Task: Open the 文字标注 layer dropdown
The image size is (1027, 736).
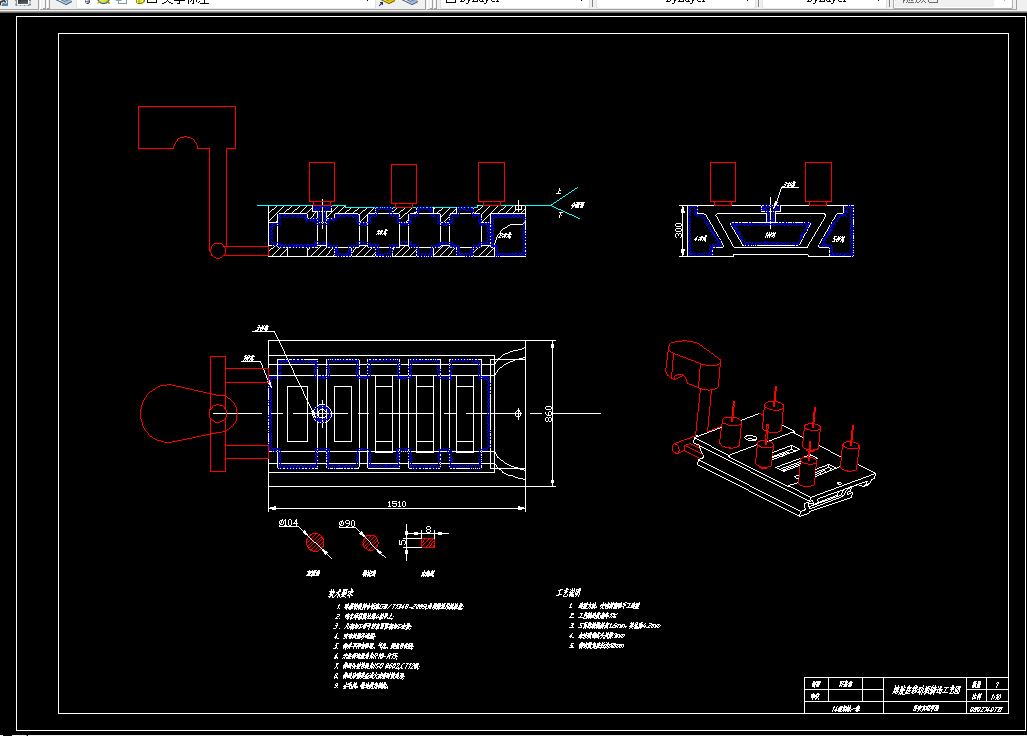Action: click(x=226, y=2)
